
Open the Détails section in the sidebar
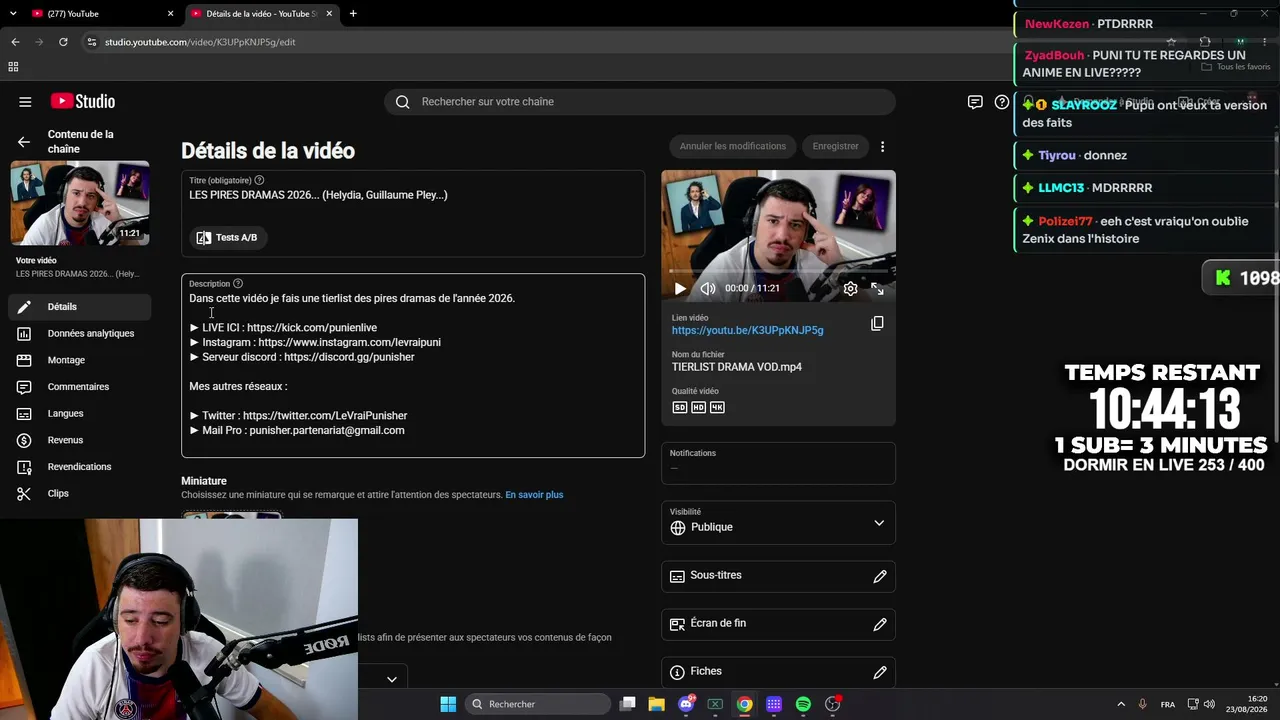(x=80, y=307)
